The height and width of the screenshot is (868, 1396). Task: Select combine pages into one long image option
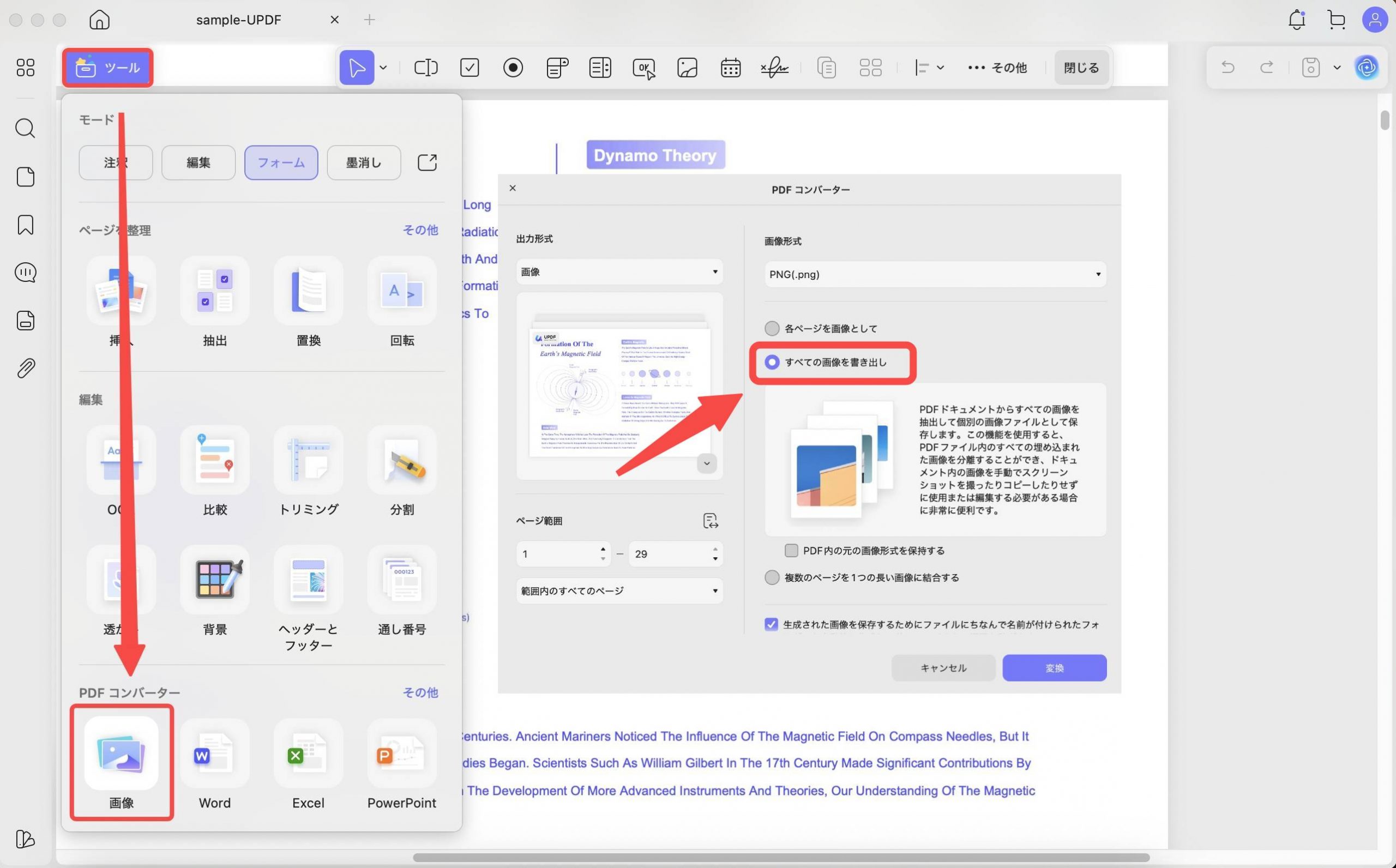[x=772, y=577]
